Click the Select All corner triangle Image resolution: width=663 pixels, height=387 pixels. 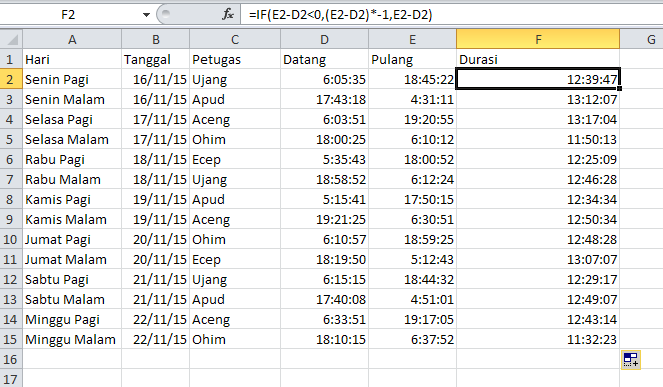(11, 39)
